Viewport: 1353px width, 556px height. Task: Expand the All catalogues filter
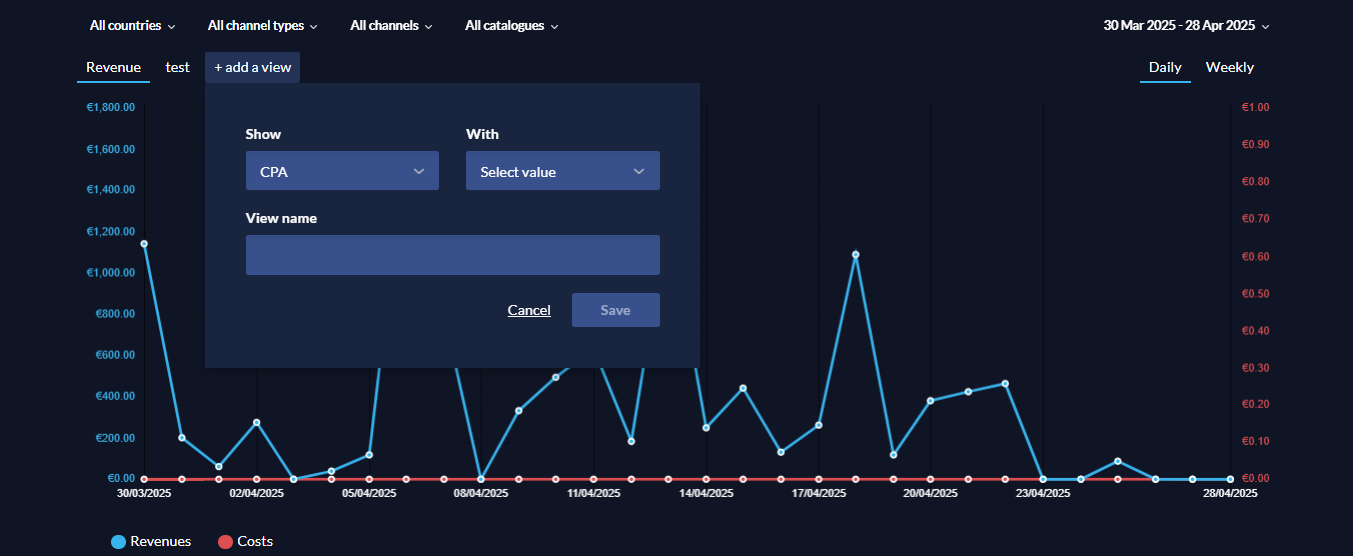point(511,26)
